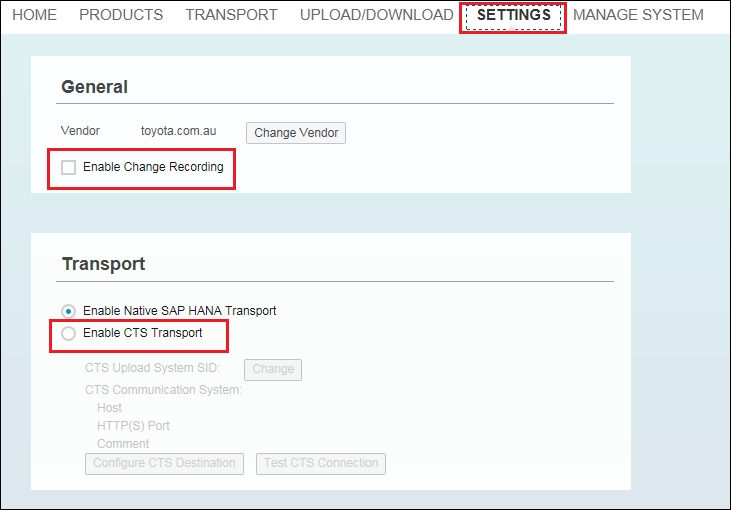The width and height of the screenshot is (731, 510).
Task: Enable Change Recording checkbox
Action: [x=69, y=167]
